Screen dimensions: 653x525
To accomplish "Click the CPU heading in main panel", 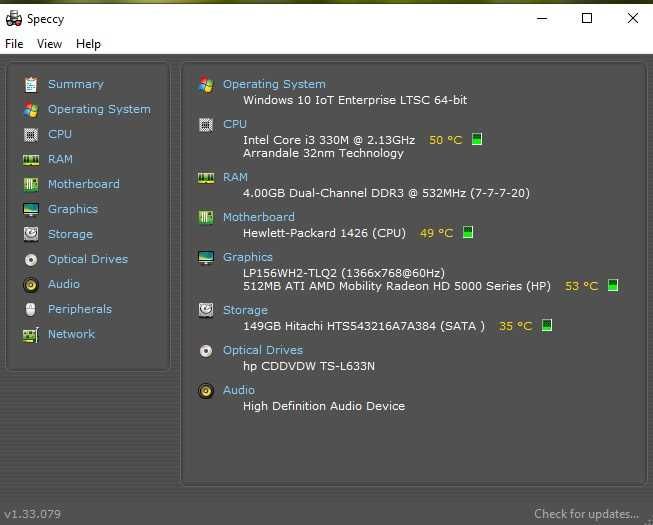I will (235, 124).
